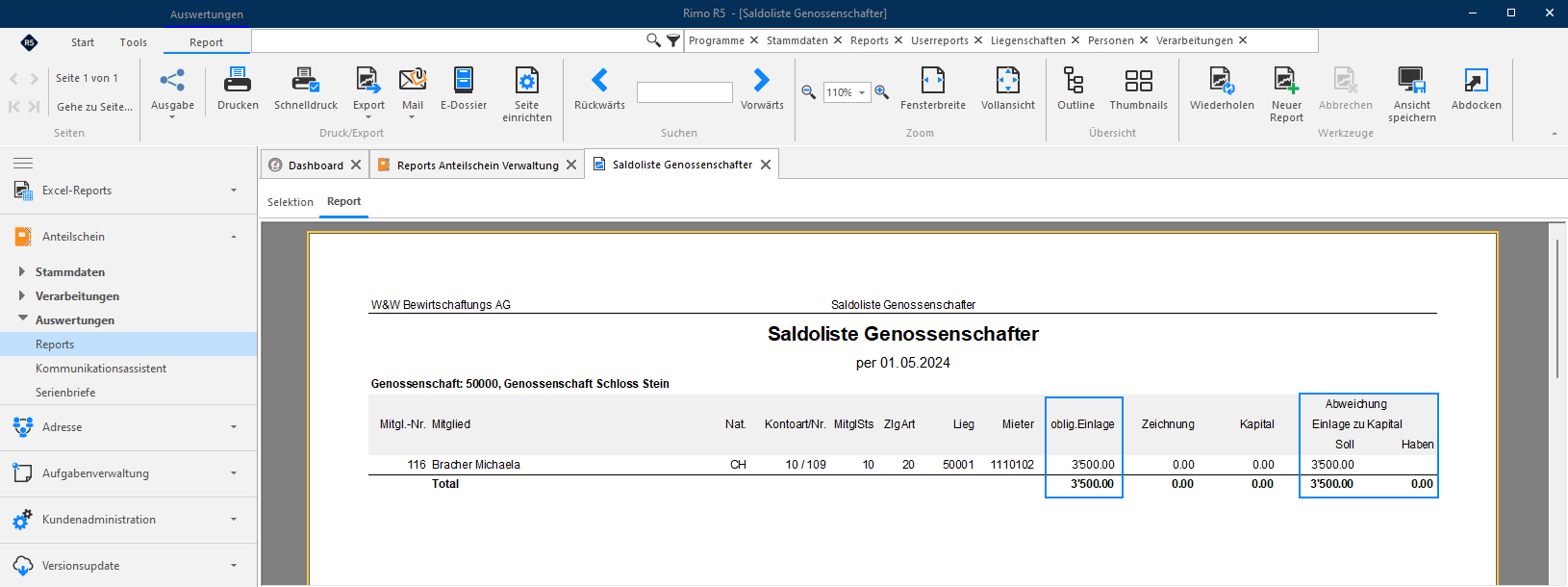This screenshot has width=1568, height=587.
Task: Click the top global search field
Action: point(448,40)
